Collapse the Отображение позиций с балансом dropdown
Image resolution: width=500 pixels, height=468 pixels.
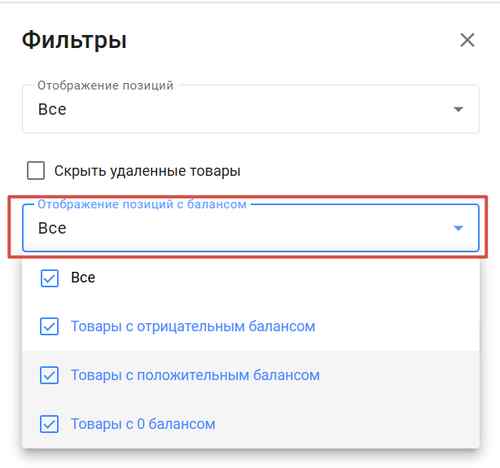(251, 228)
